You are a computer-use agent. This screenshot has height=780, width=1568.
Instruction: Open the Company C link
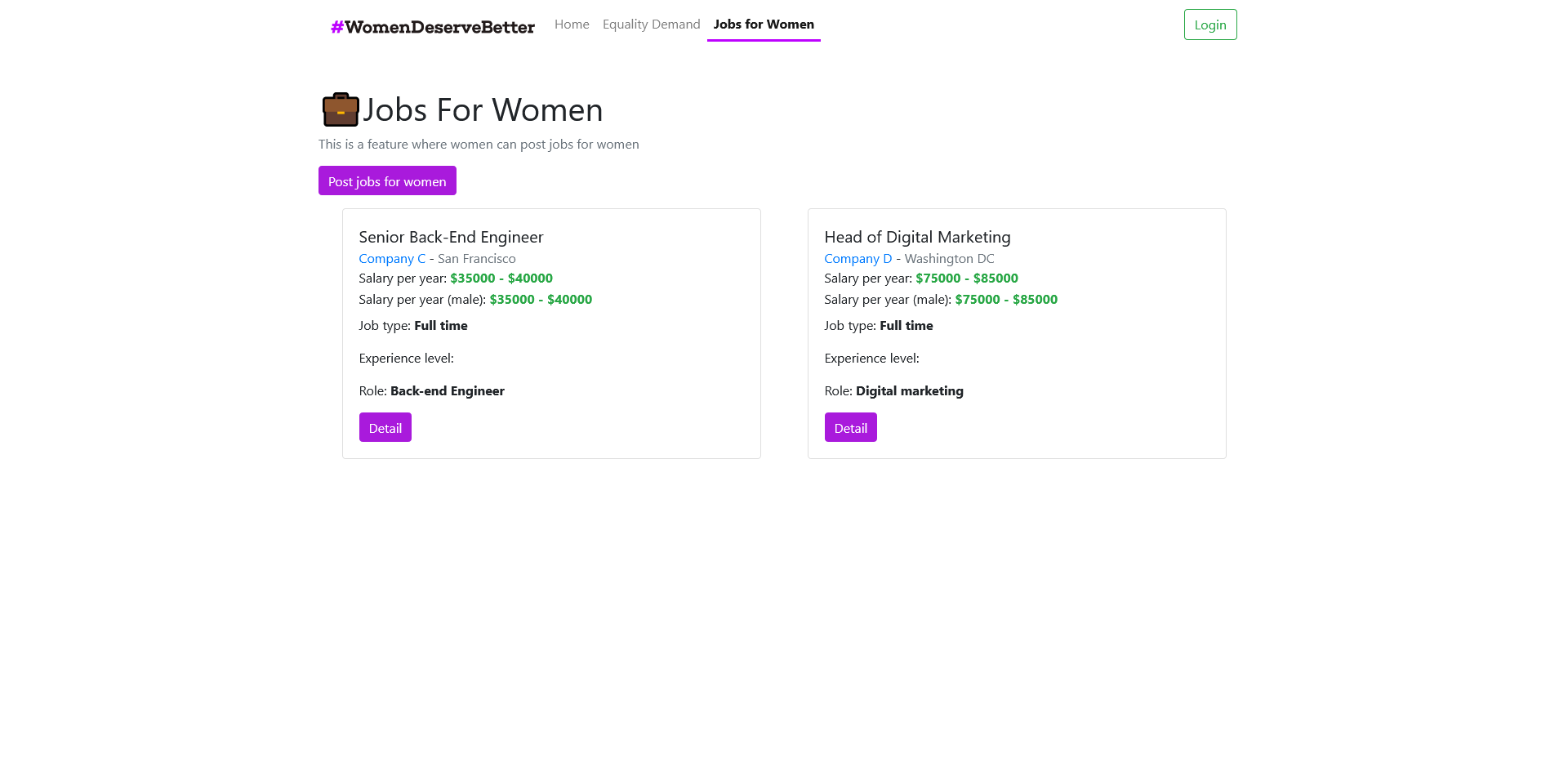point(392,259)
